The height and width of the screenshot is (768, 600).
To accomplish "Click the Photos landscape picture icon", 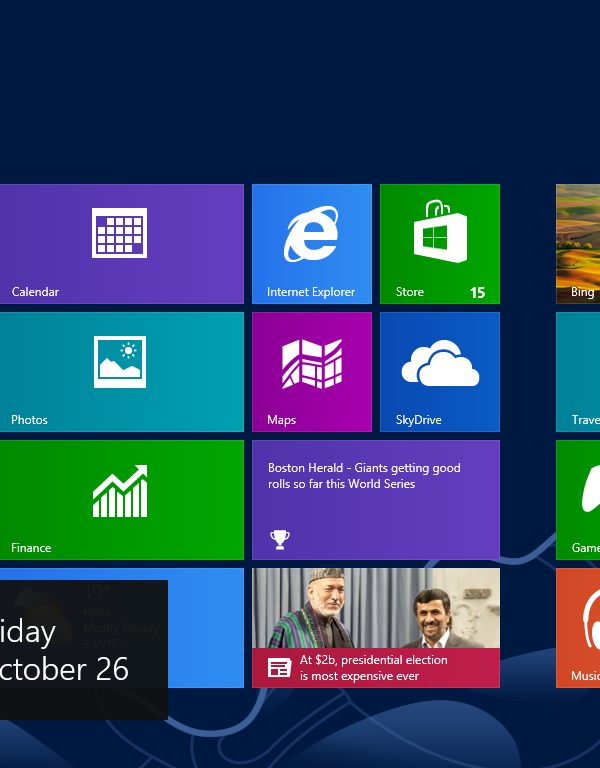I will click(119, 361).
